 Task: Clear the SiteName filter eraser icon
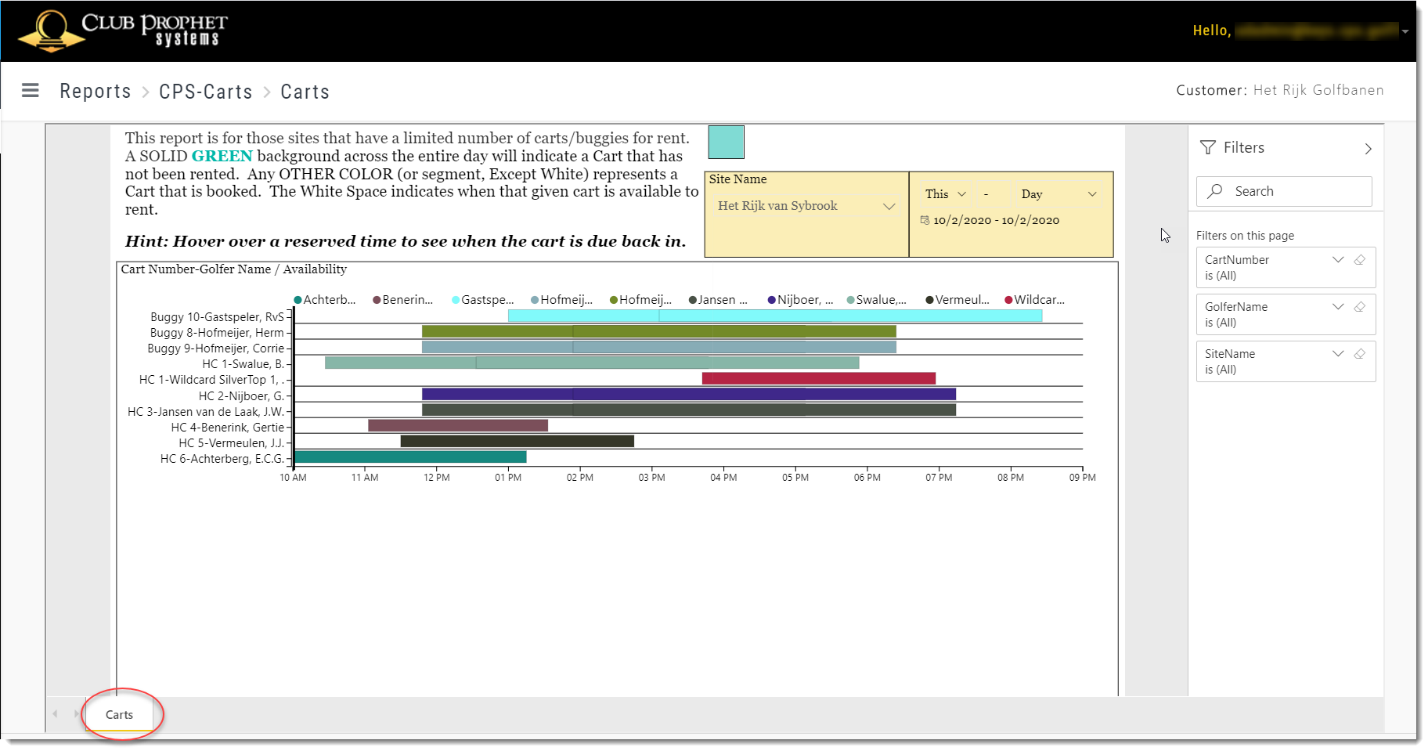coord(1359,354)
